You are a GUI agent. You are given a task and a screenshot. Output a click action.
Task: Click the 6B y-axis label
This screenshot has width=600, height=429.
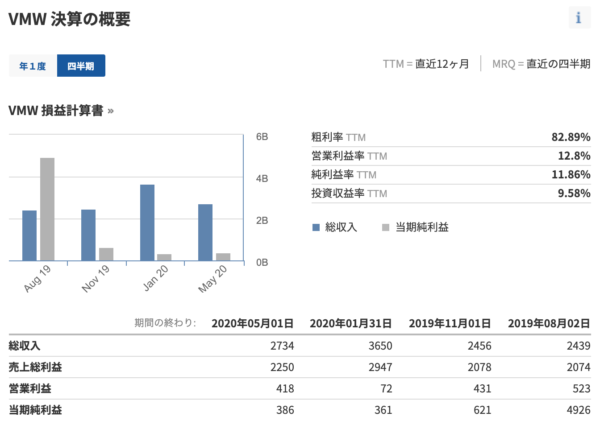pyautogui.click(x=262, y=137)
